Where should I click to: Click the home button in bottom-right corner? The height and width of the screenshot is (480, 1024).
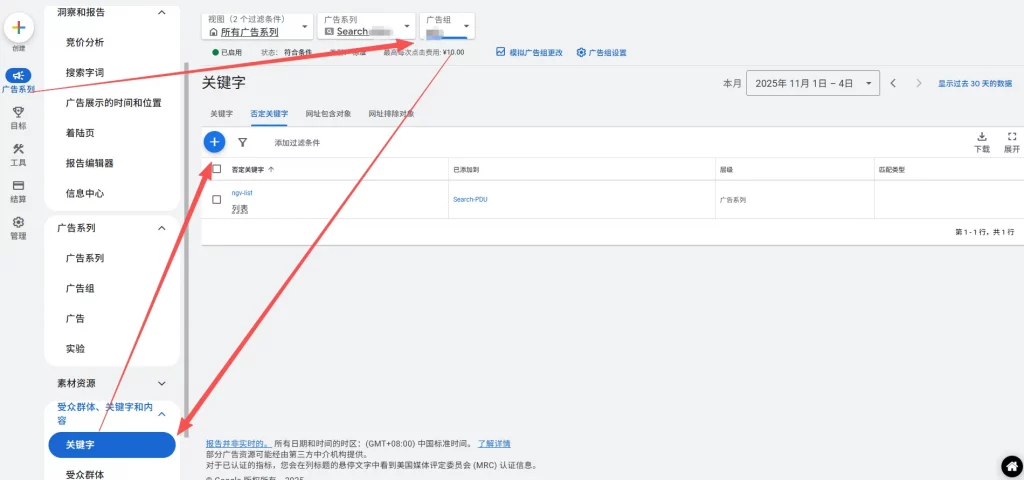pos(1012,466)
